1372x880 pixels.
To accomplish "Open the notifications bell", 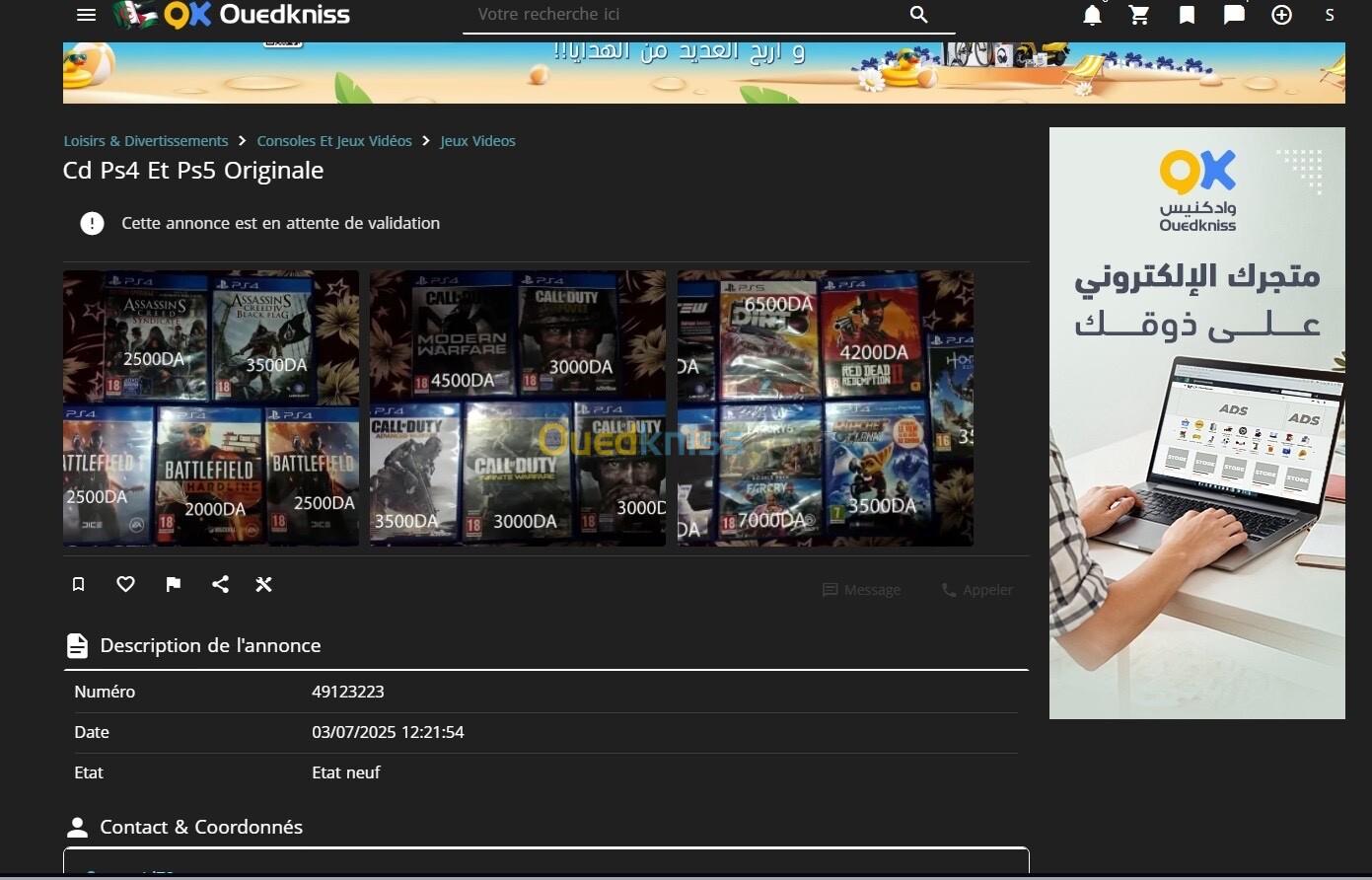I will tap(1092, 15).
